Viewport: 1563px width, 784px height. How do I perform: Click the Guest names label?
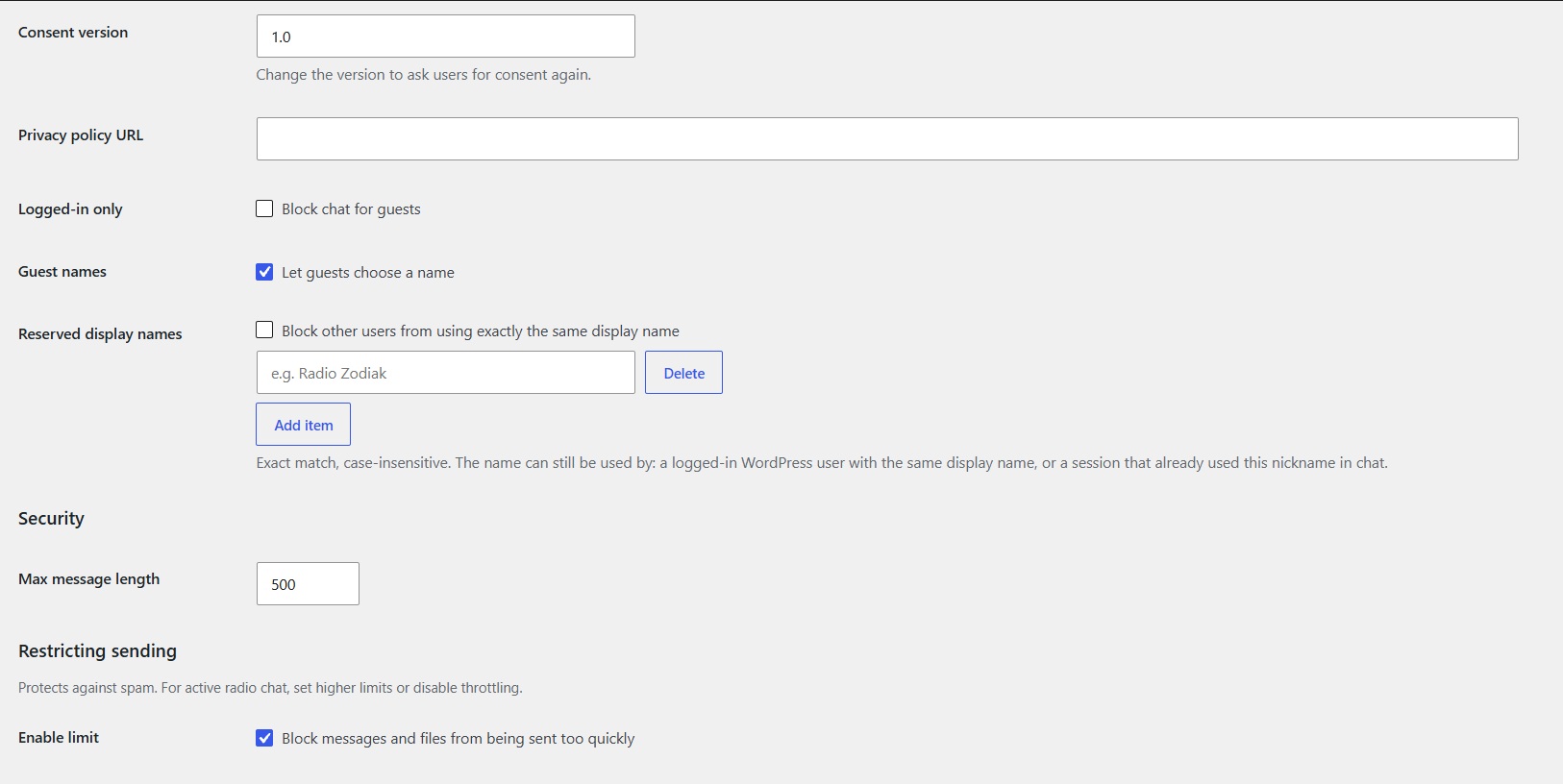[x=62, y=272]
